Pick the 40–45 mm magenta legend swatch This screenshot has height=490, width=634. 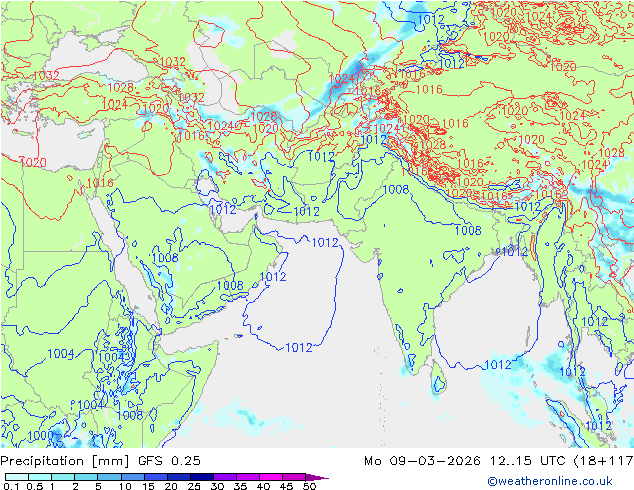pyautogui.click(x=271, y=477)
